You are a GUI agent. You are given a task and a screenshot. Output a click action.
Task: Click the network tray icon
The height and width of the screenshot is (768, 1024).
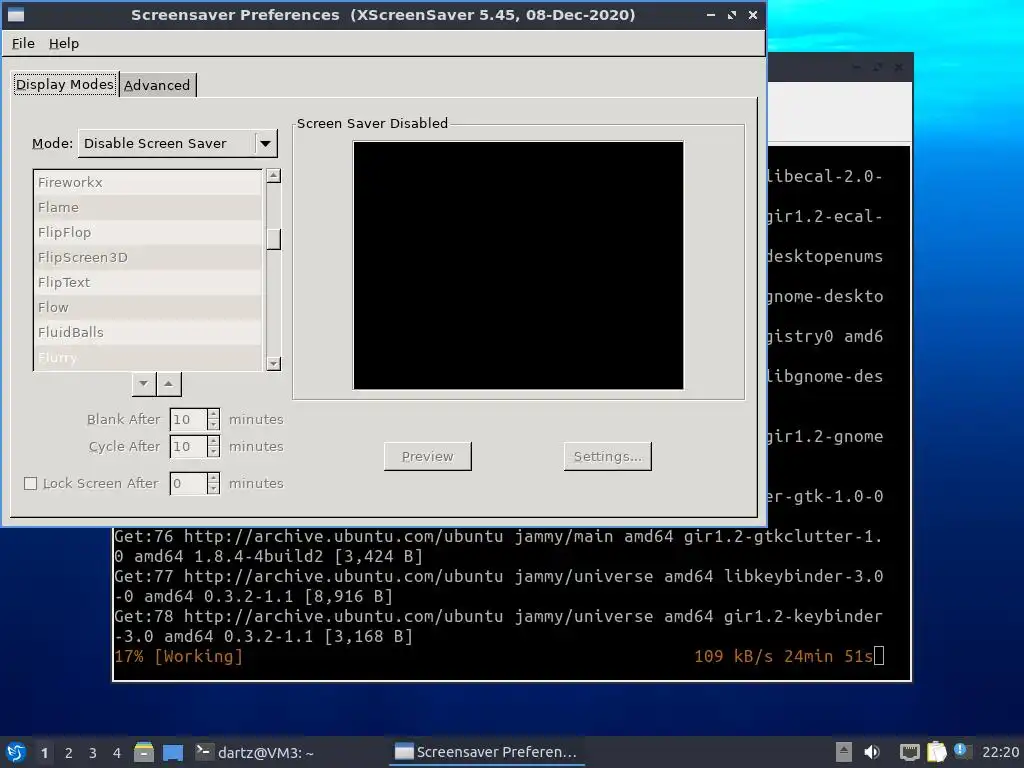pos(909,752)
